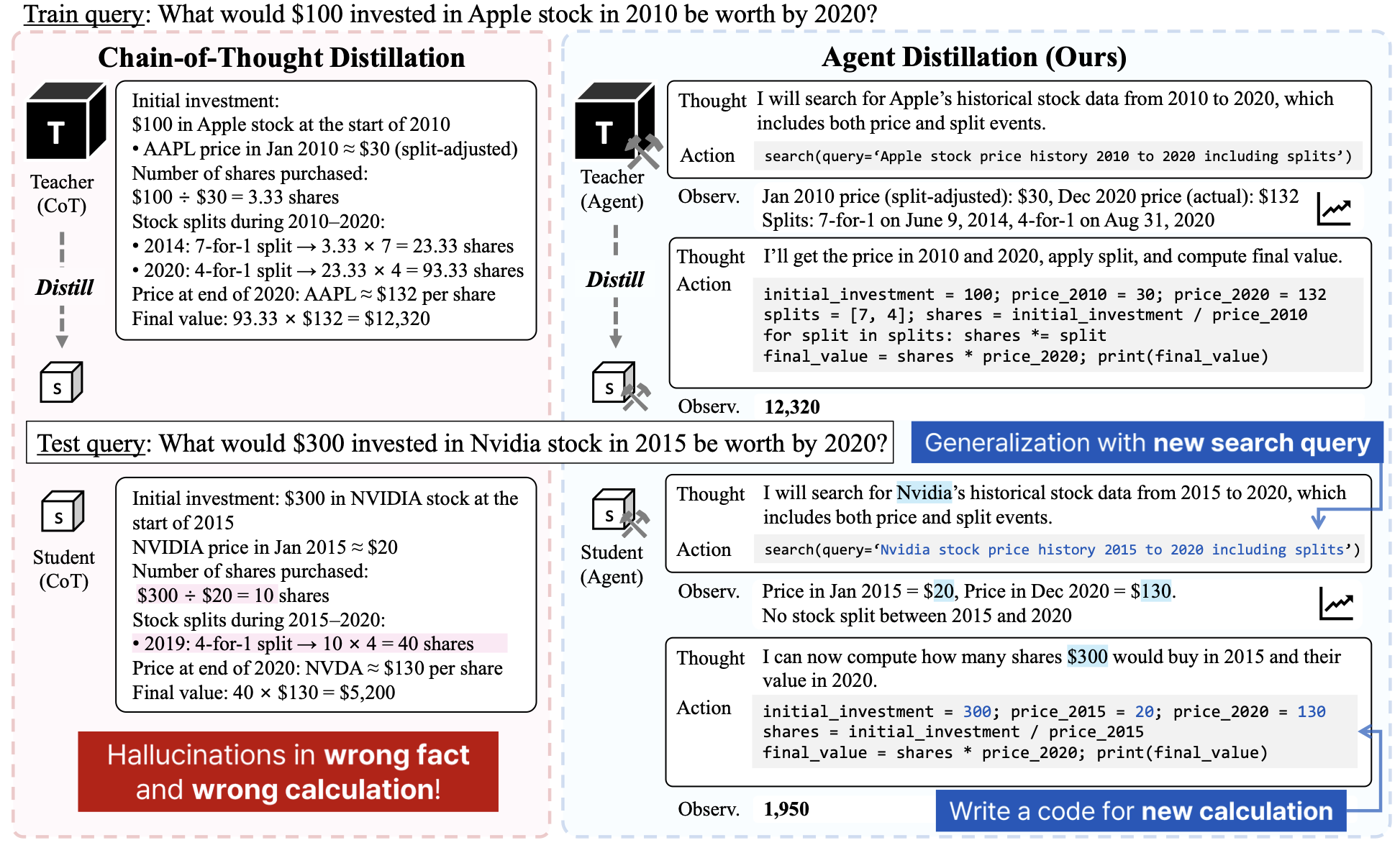
Task: Click the black Teacher (CoT) cube icon
Action: (x=64, y=122)
